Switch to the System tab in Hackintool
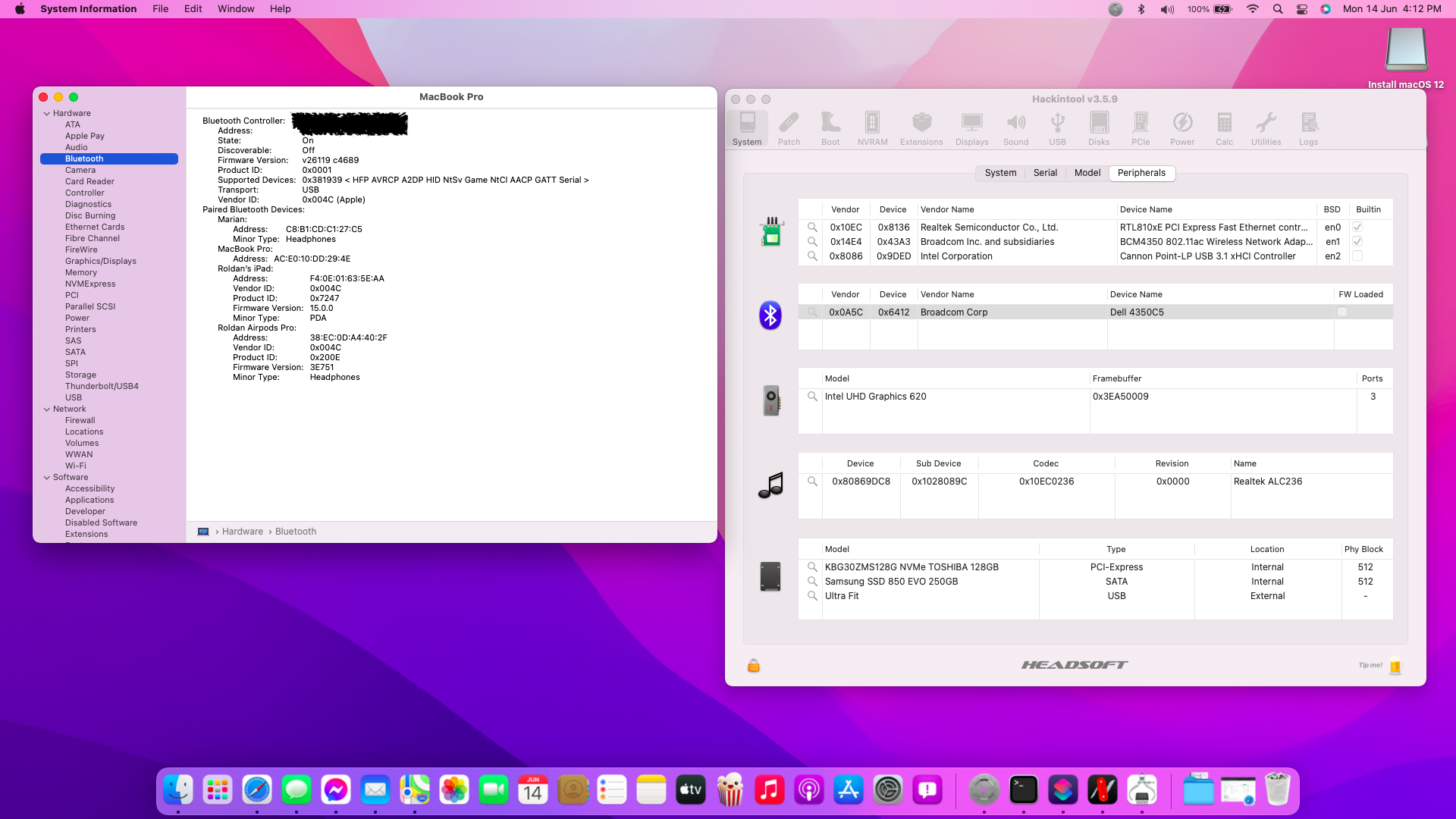 [1000, 173]
